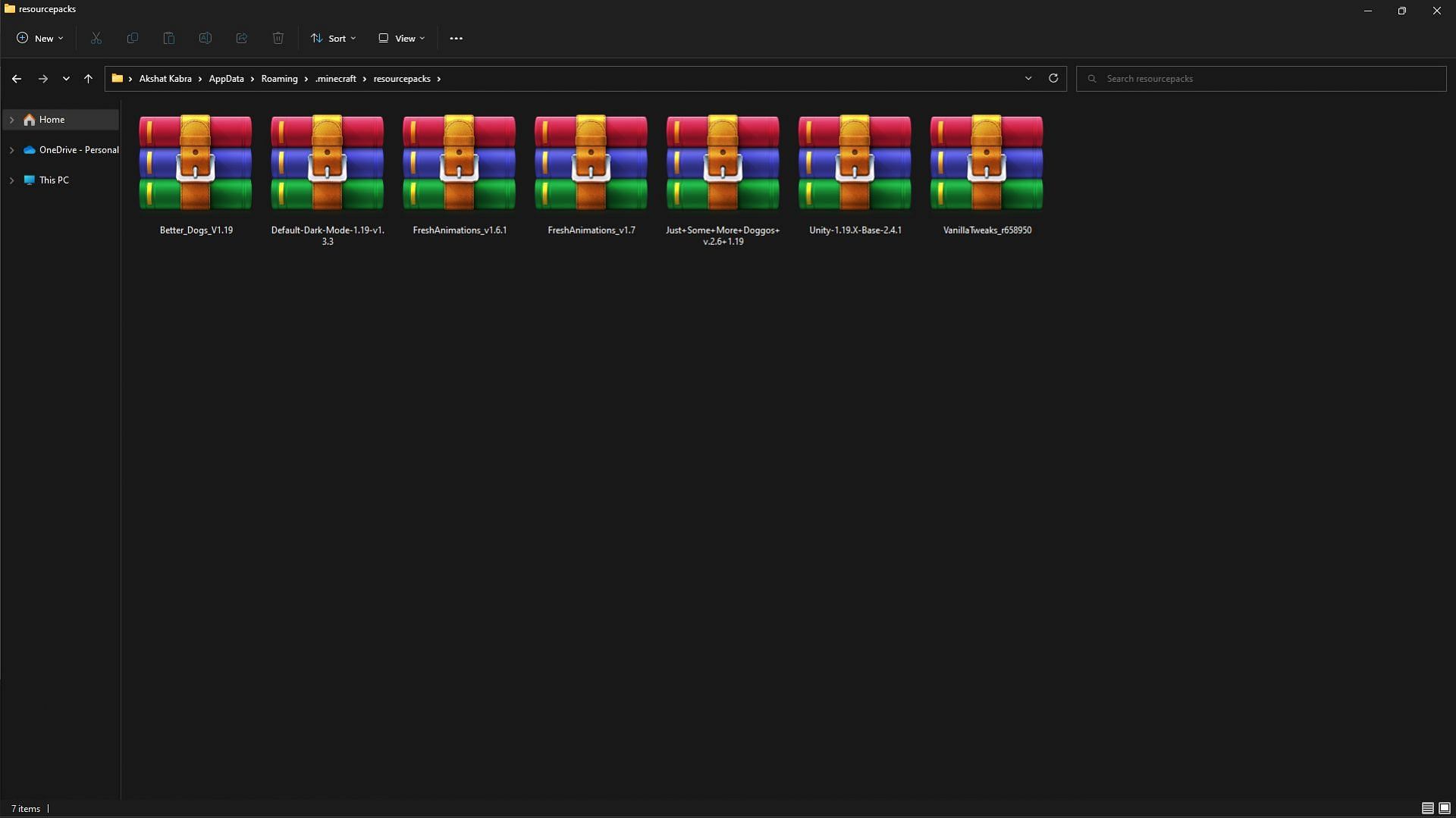
Task: Navigate to .minecraft in breadcrumb
Action: (335, 79)
